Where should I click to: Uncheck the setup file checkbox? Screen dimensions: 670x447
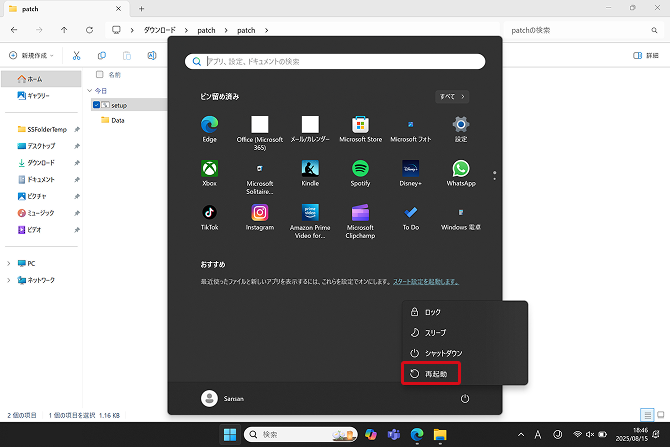point(96,105)
